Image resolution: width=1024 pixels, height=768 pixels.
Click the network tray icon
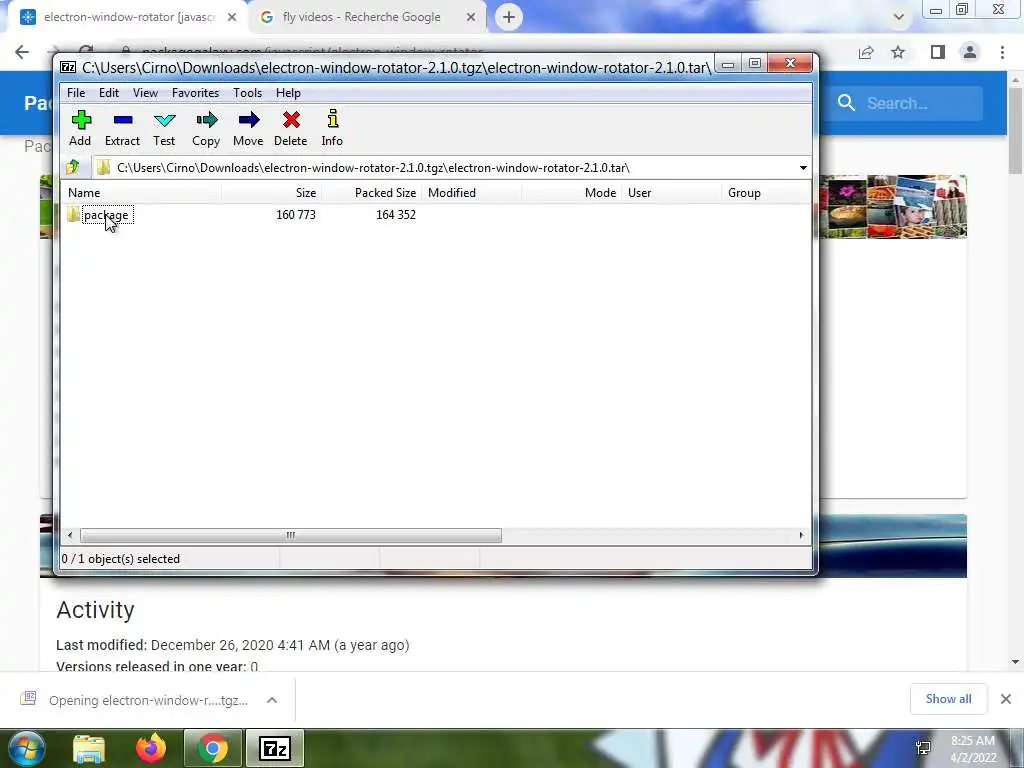click(x=923, y=748)
